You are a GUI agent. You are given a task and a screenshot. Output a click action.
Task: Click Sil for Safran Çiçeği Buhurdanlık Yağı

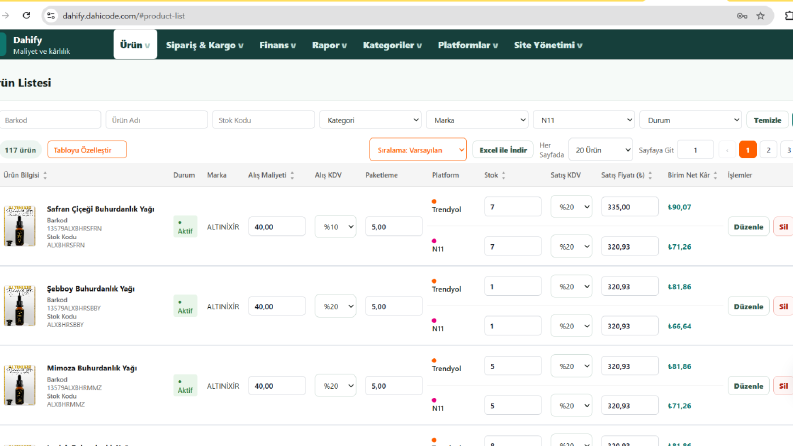point(783,227)
